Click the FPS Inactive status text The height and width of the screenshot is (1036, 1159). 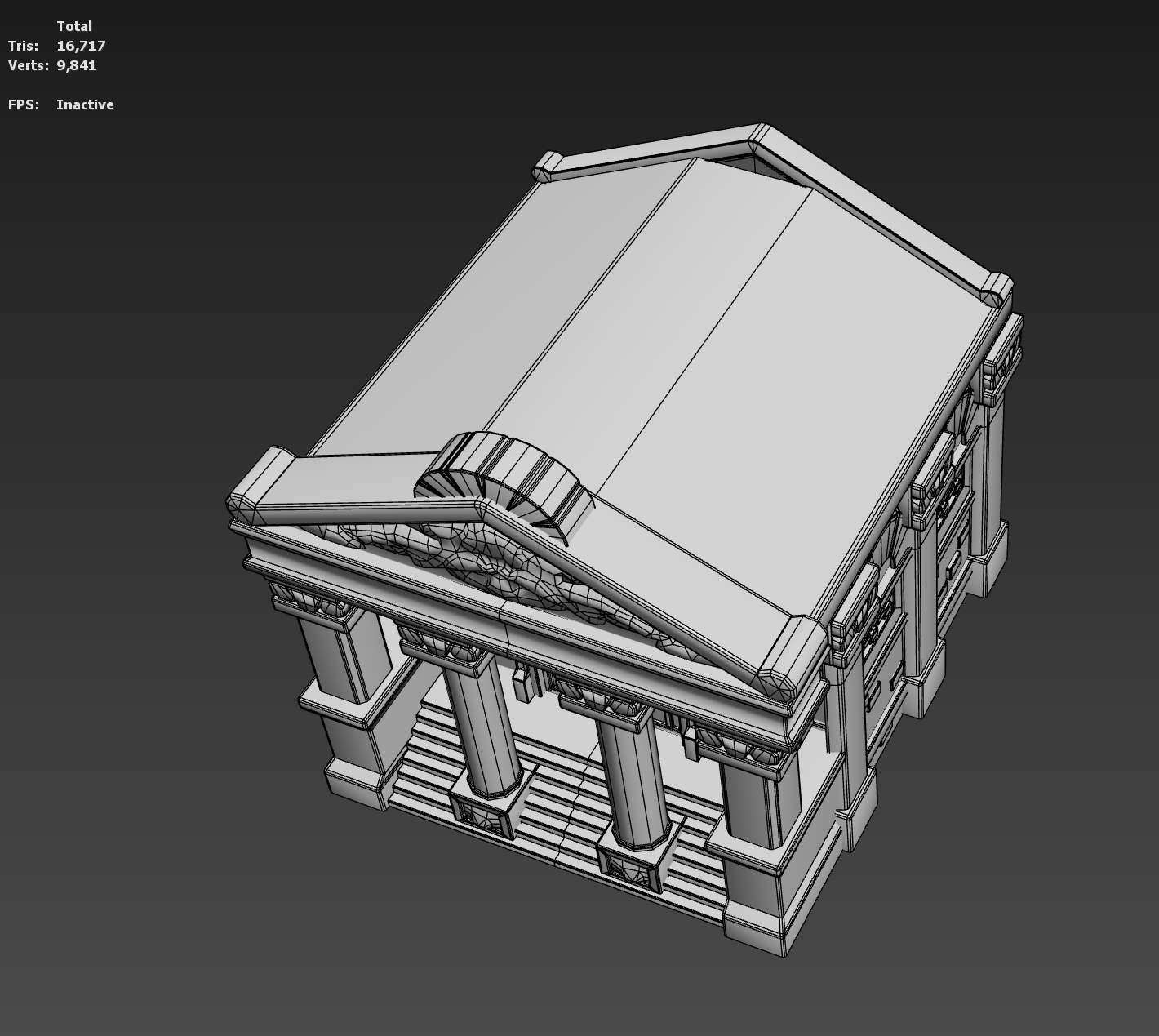[85, 104]
